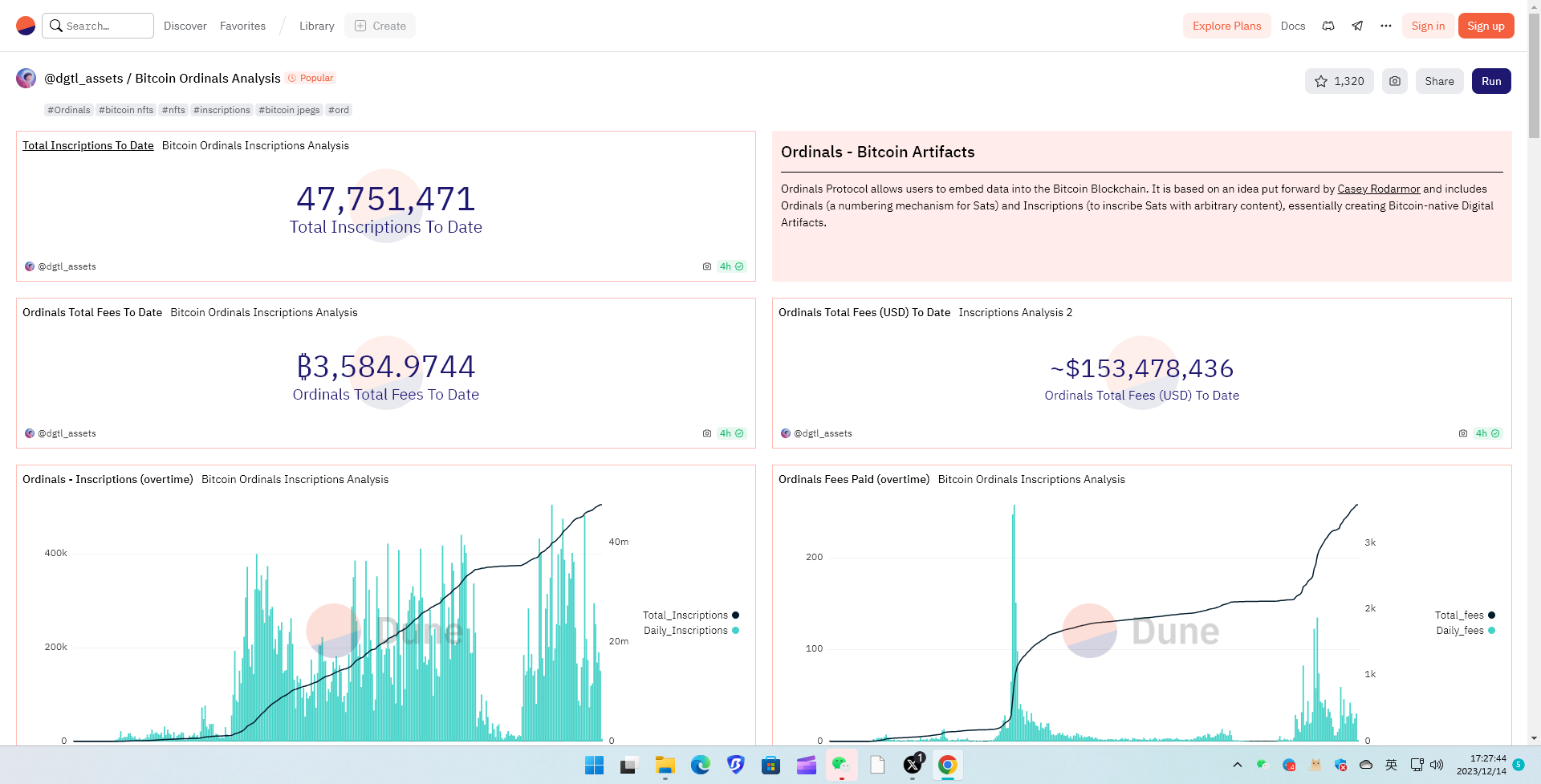1541x784 pixels.
Task: Star this dashboard with 1,320 favorites
Action: (x=1340, y=81)
